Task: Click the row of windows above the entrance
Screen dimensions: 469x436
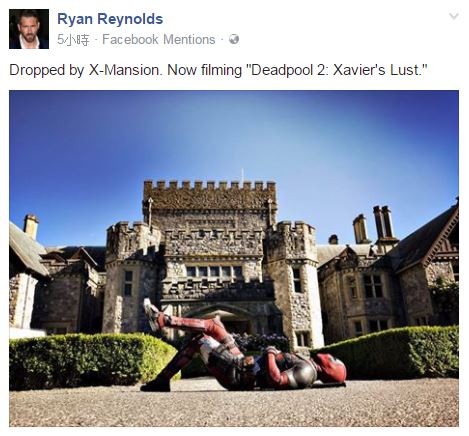Action: click(214, 271)
